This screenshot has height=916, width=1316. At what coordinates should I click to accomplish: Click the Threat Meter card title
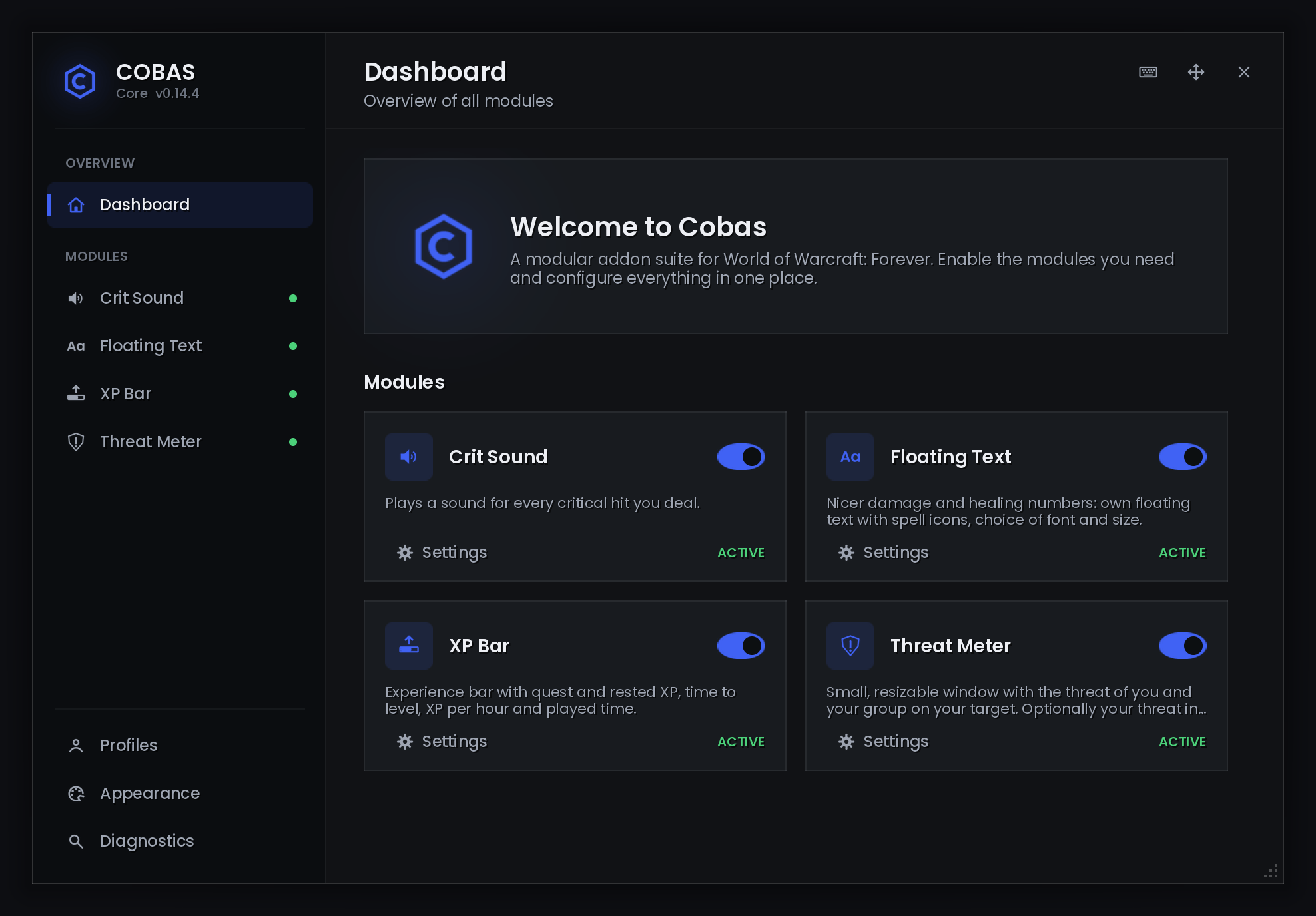pyautogui.click(x=950, y=646)
